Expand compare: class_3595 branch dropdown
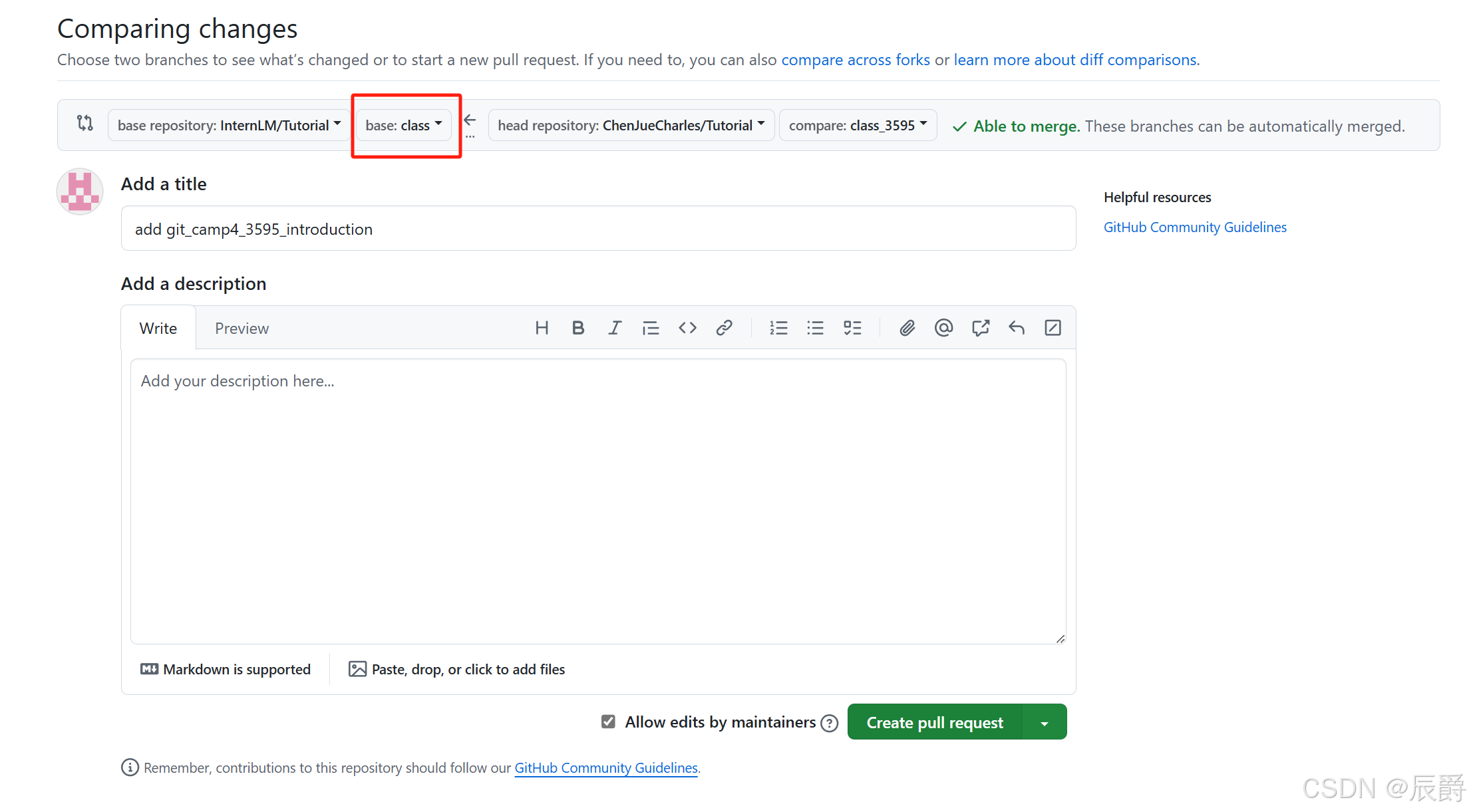Screen dimensions: 1469x812 [x=857, y=125]
